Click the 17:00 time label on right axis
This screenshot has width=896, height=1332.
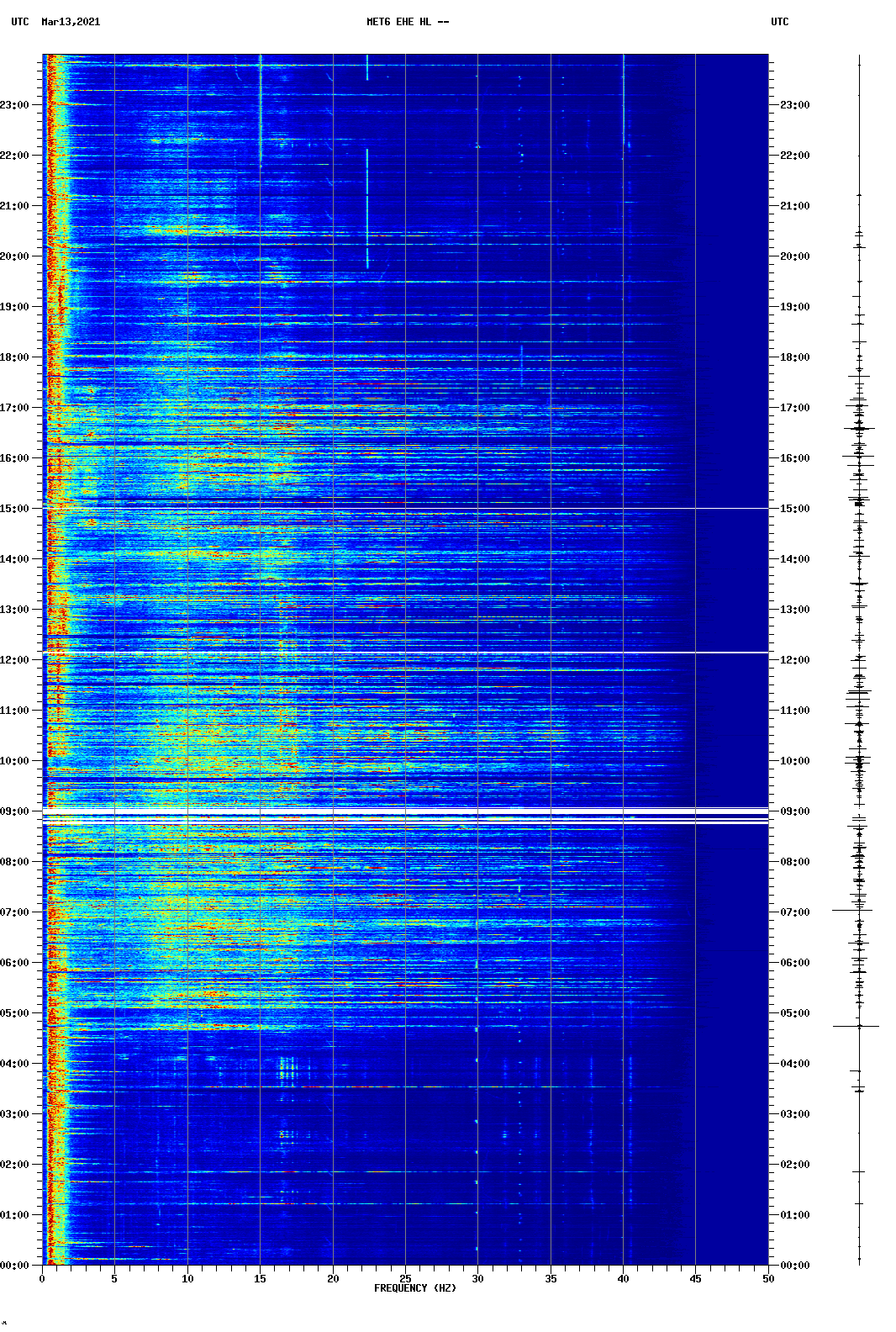pos(794,408)
